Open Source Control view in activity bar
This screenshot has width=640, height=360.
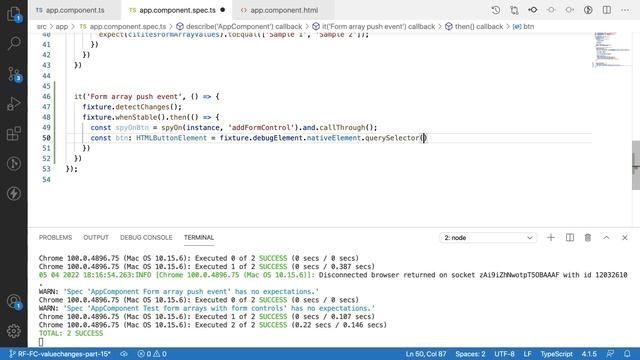[x=14, y=73]
